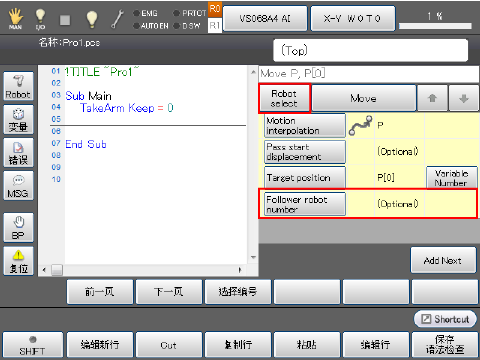This screenshot has width=480, height=360.
Task: Click line number 10 in editor
Action: coord(56,179)
